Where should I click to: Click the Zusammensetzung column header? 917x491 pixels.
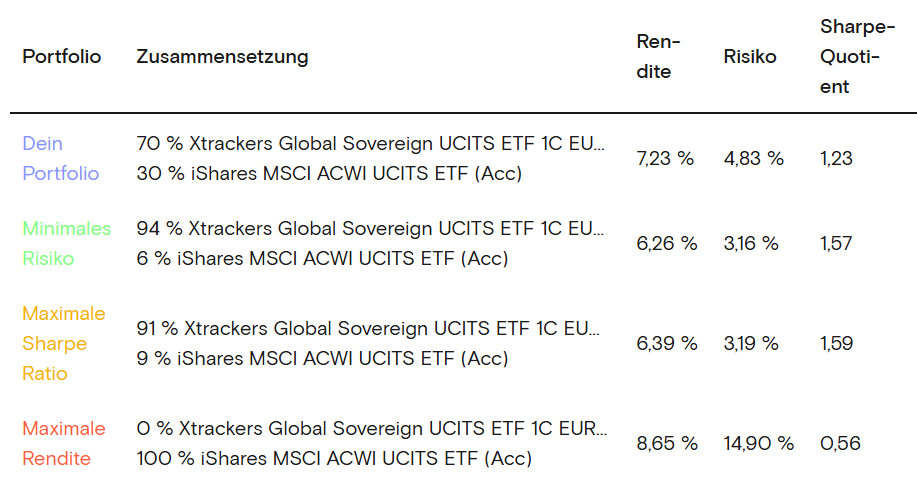click(x=222, y=57)
